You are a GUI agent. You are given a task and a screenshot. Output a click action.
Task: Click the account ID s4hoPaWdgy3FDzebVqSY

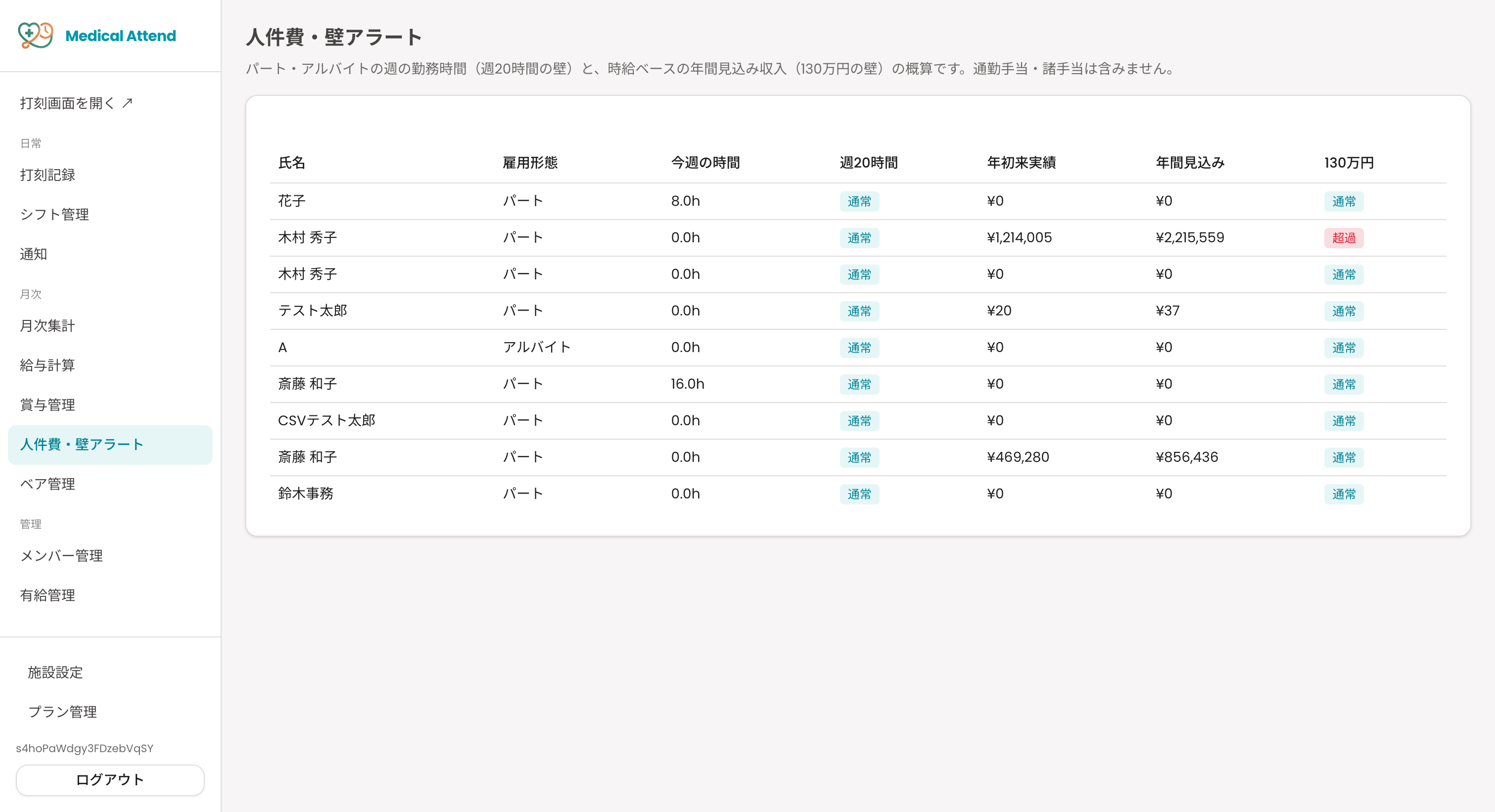tap(85, 748)
